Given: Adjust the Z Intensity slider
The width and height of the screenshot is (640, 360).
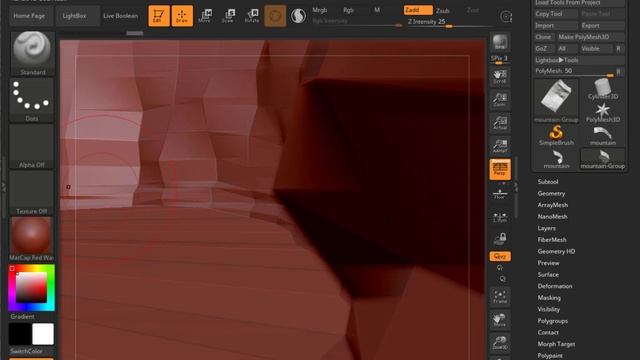Looking at the screenshot, I should coord(449,23).
